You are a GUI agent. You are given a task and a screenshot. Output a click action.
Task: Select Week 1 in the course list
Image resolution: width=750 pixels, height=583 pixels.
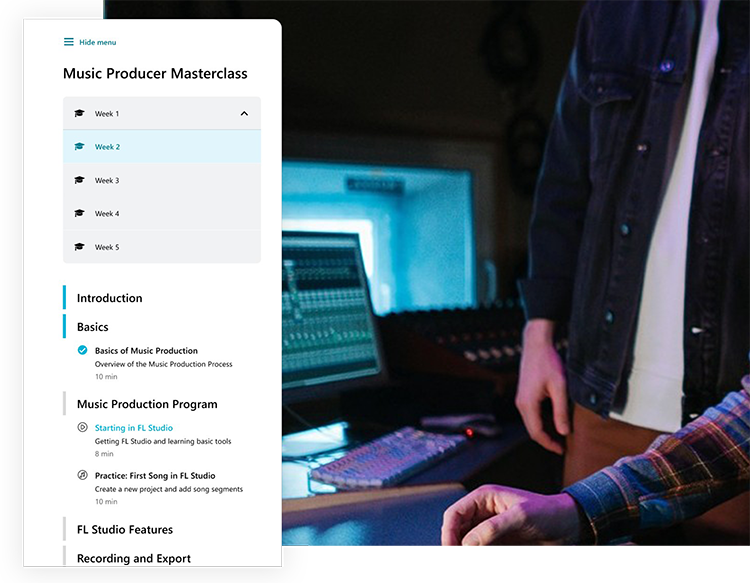[162, 113]
